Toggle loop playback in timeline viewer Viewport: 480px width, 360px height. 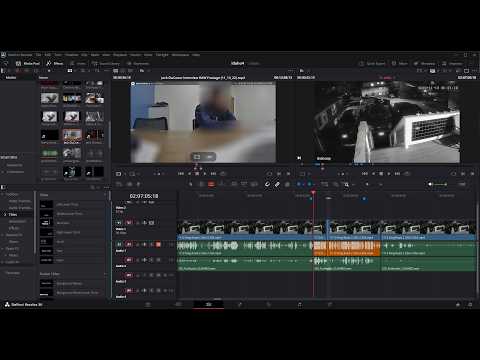coord(407,174)
